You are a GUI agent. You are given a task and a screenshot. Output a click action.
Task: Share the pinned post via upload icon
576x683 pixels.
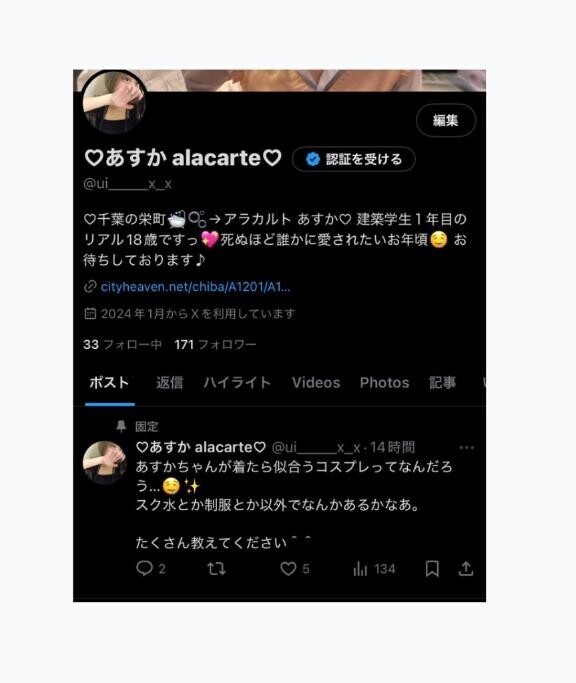[x=466, y=568]
